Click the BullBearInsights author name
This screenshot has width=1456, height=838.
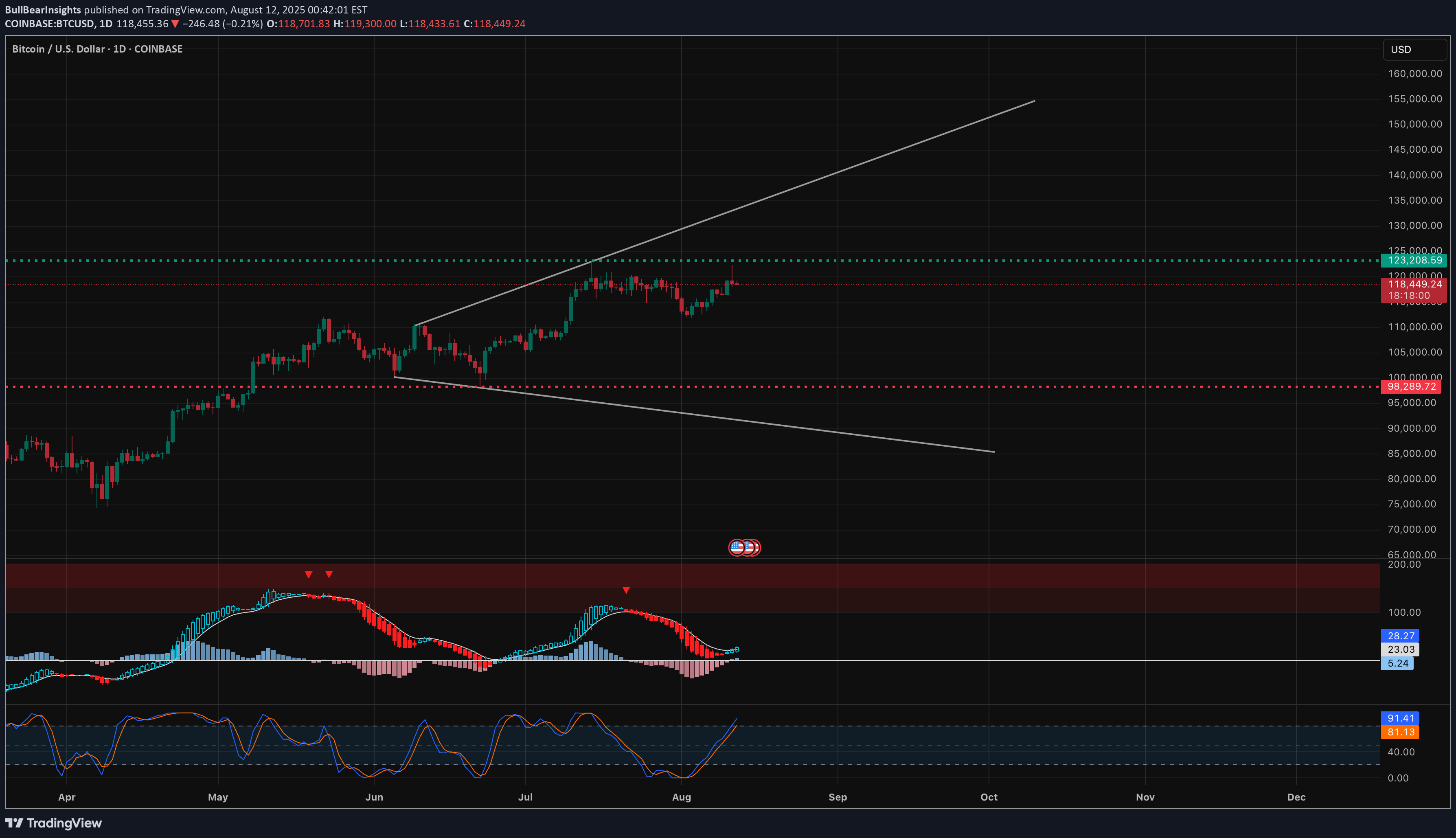coord(43,10)
